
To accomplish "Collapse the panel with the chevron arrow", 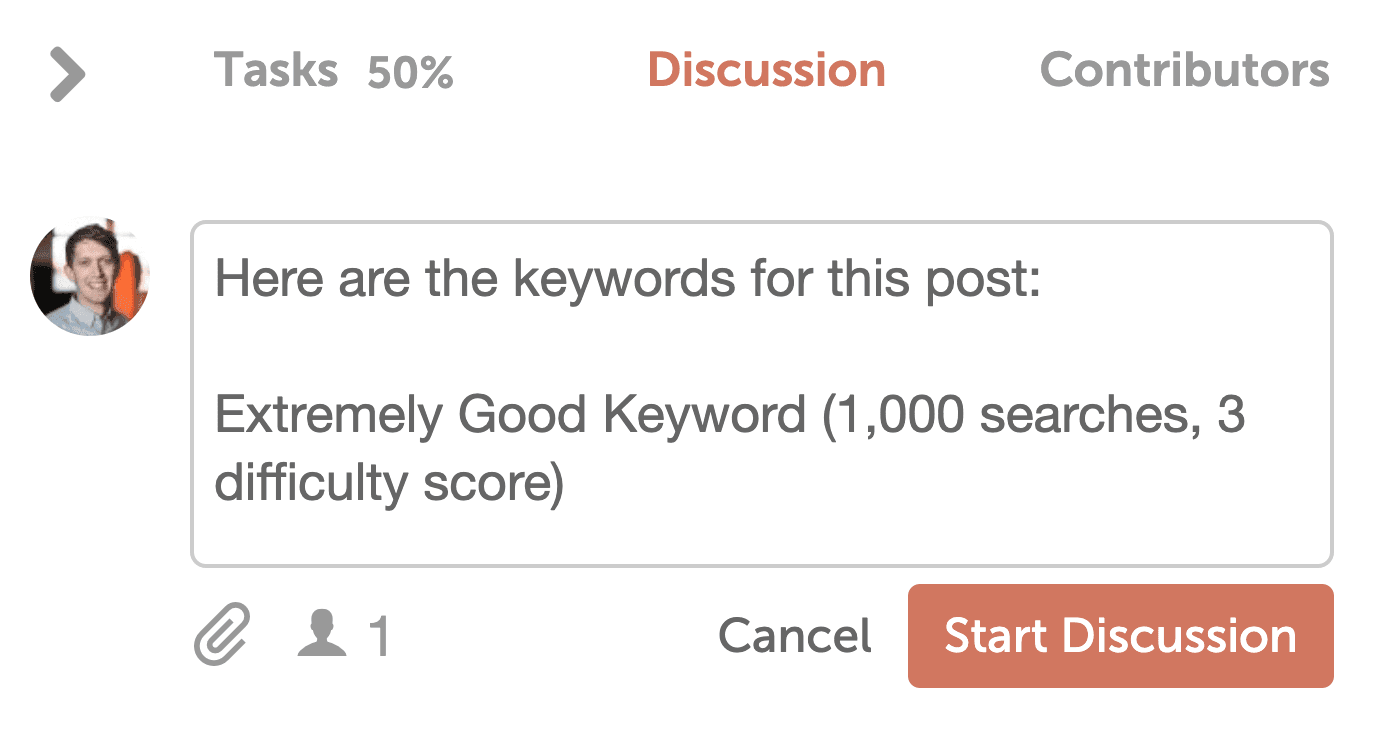I will coord(68,76).
